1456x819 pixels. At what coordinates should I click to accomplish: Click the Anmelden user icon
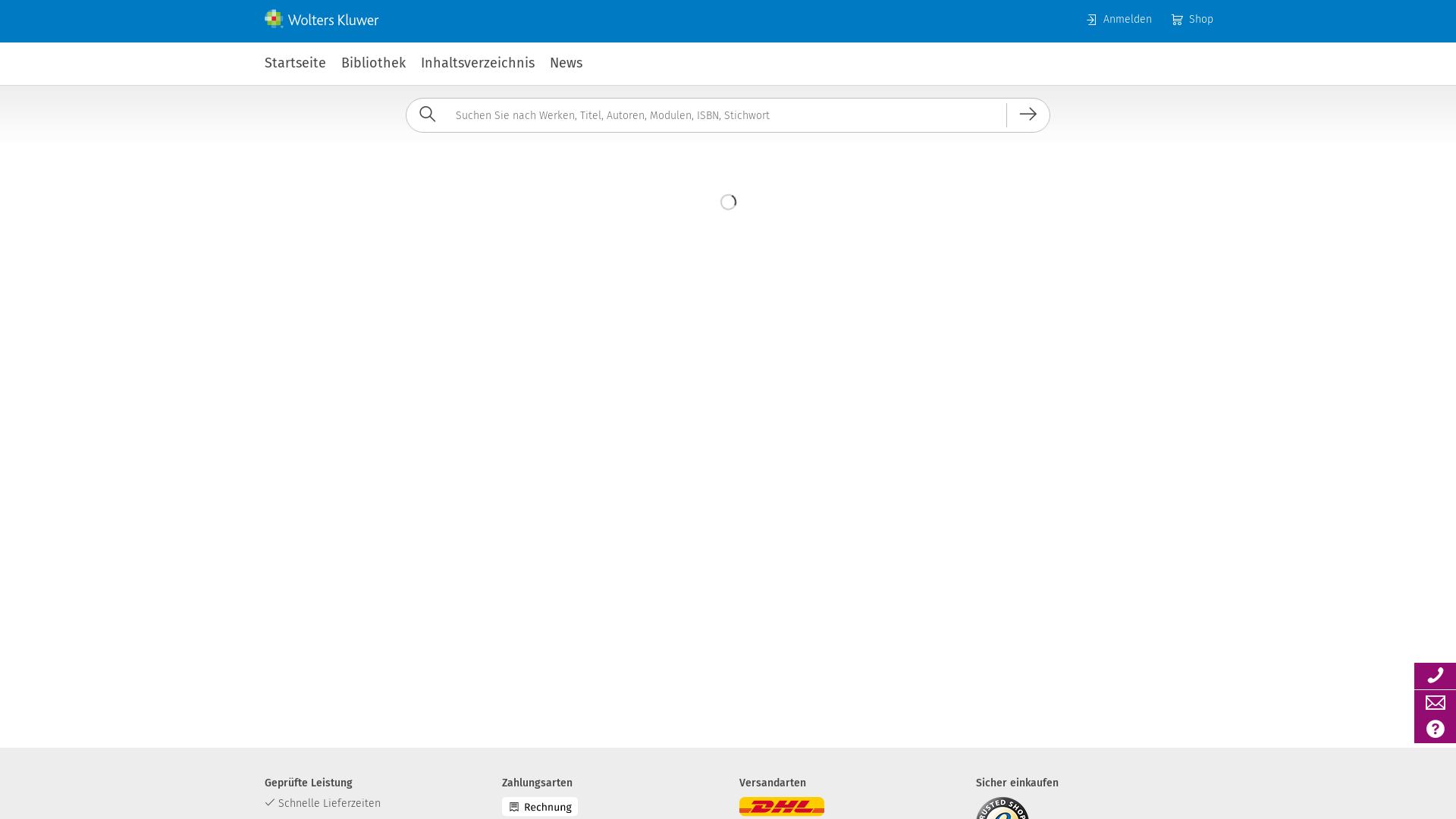click(x=1091, y=19)
